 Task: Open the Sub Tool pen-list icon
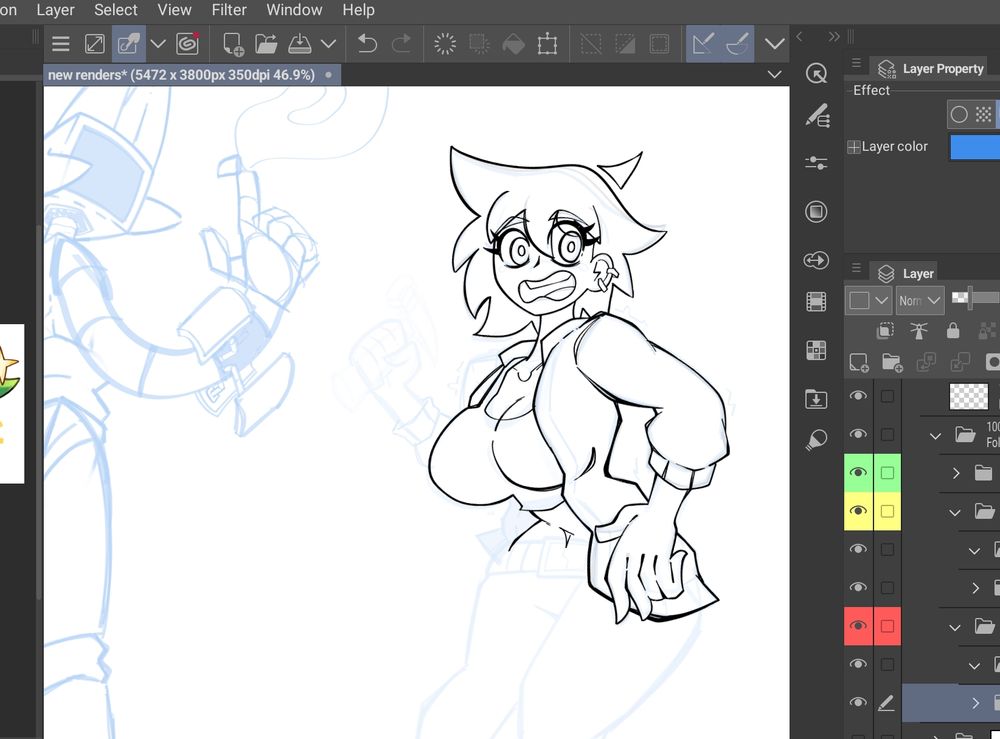(x=817, y=116)
